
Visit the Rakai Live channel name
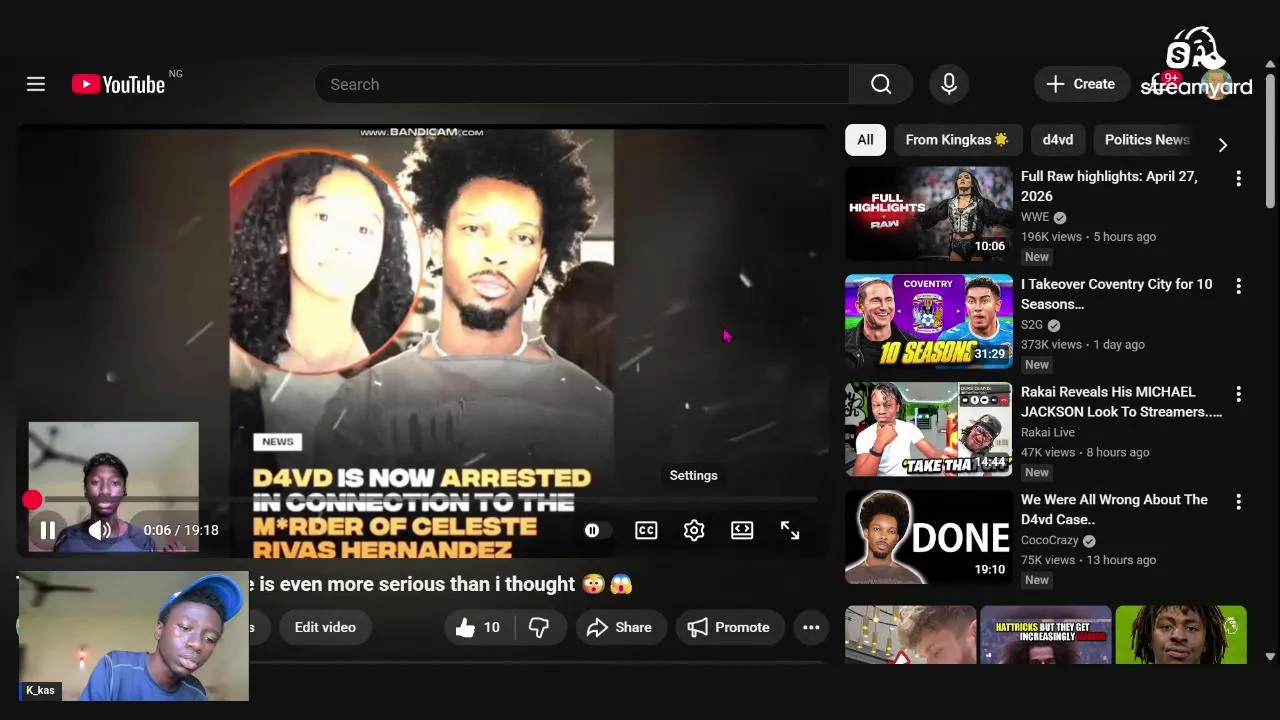coord(1048,433)
